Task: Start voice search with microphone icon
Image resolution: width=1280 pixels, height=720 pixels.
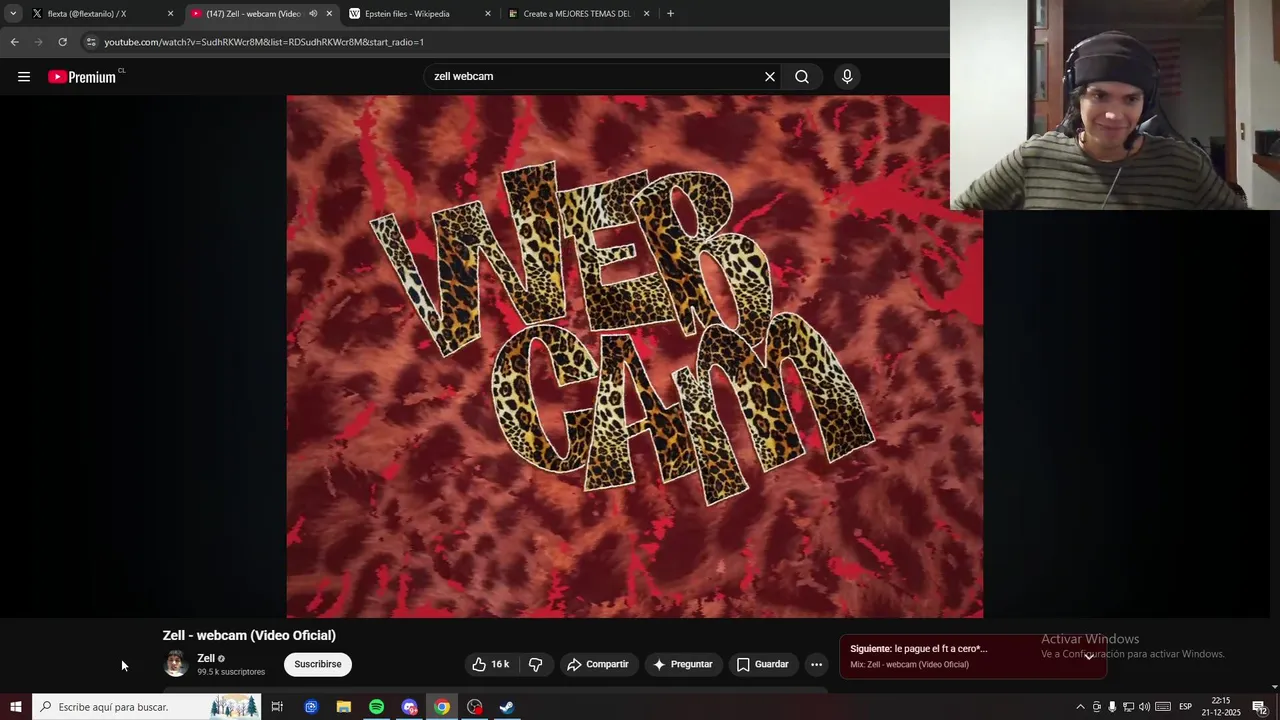Action: point(847,77)
